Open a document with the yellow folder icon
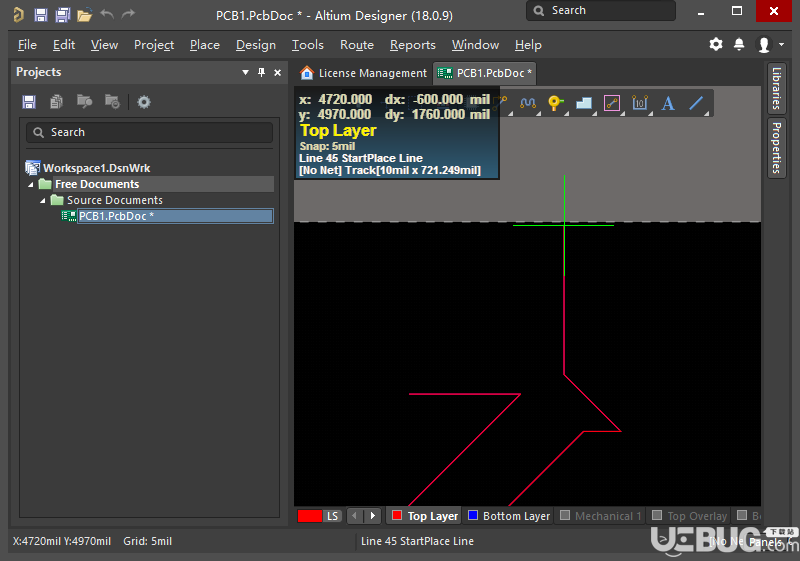The image size is (800, 561). click(85, 15)
